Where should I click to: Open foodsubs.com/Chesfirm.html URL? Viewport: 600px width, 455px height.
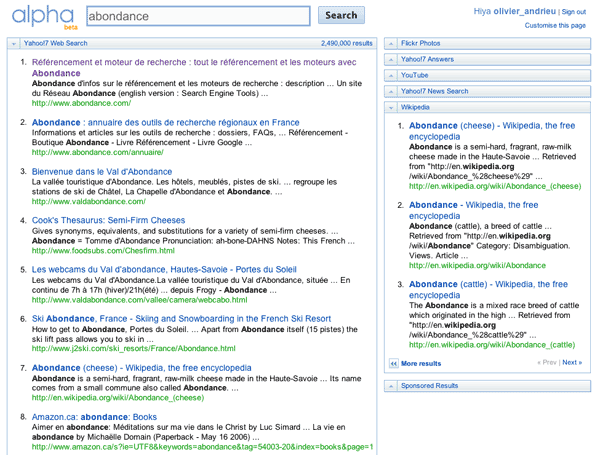tap(103, 251)
